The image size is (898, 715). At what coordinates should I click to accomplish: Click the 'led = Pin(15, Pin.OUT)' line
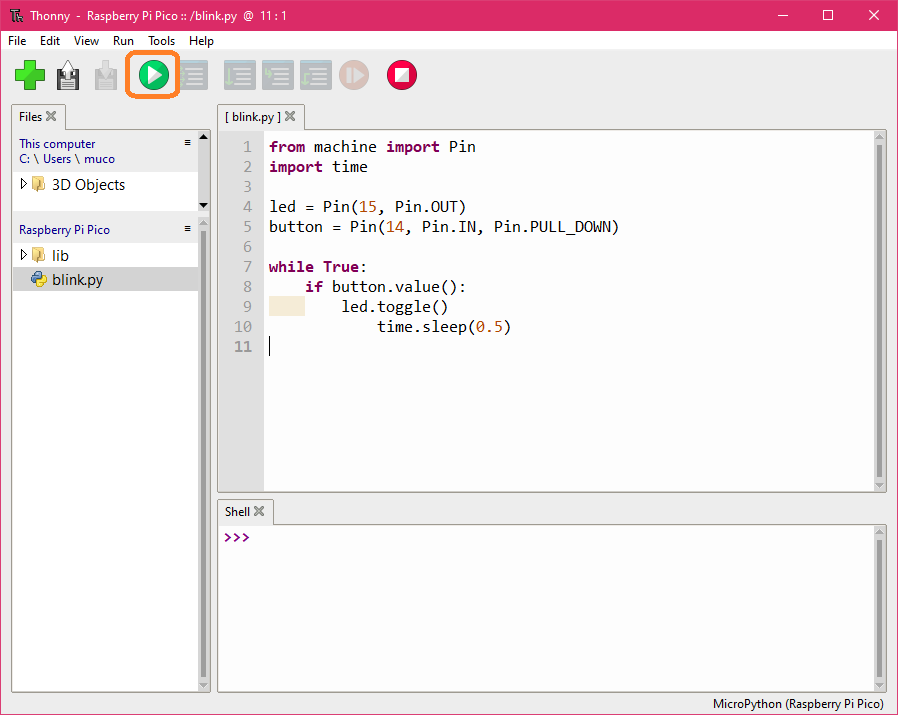pyautogui.click(x=368, y=206)
